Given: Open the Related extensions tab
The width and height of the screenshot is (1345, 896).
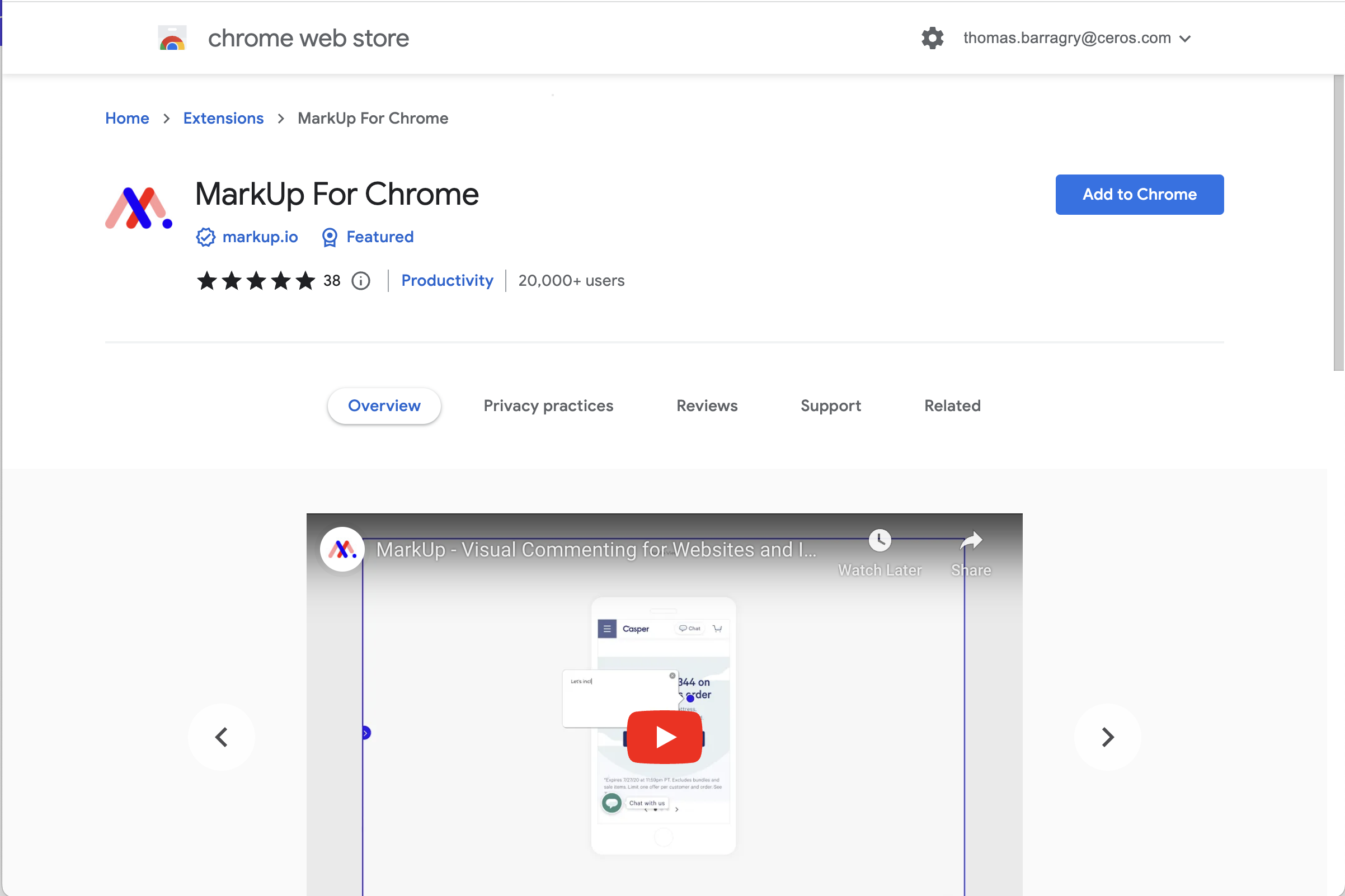Looking at the screenshot, I should (950, 405).
